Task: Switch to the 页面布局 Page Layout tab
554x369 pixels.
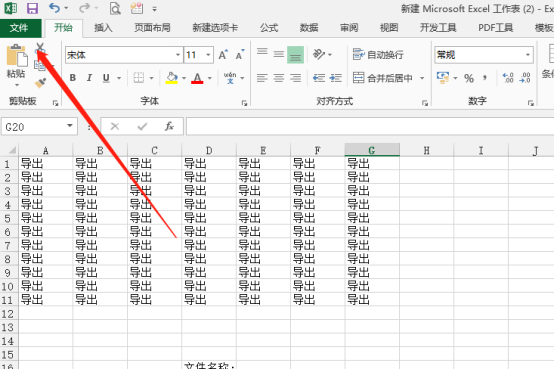Action: [x=152, y=28]
